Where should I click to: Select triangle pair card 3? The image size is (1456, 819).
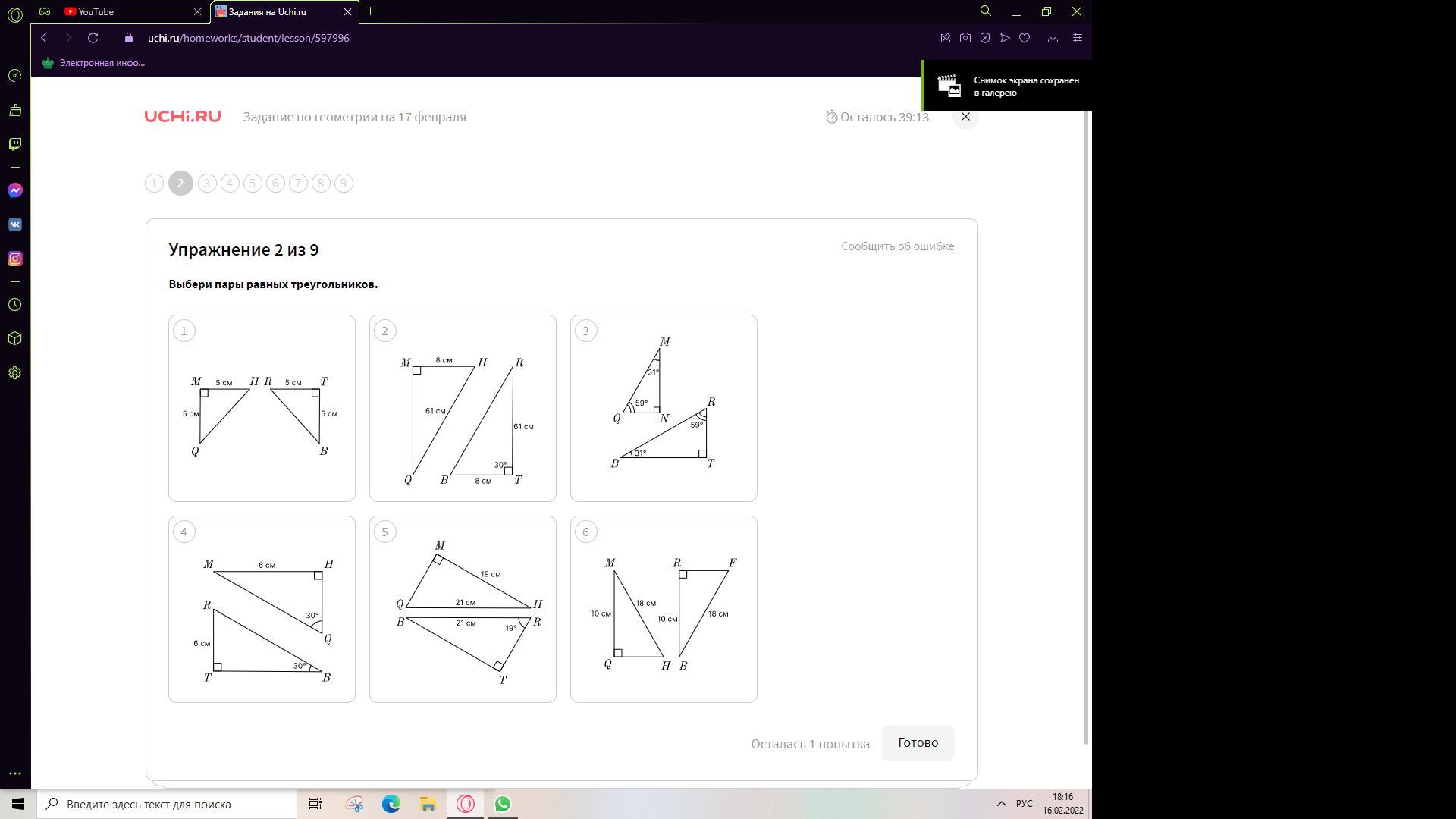click(x=664, y=408)
